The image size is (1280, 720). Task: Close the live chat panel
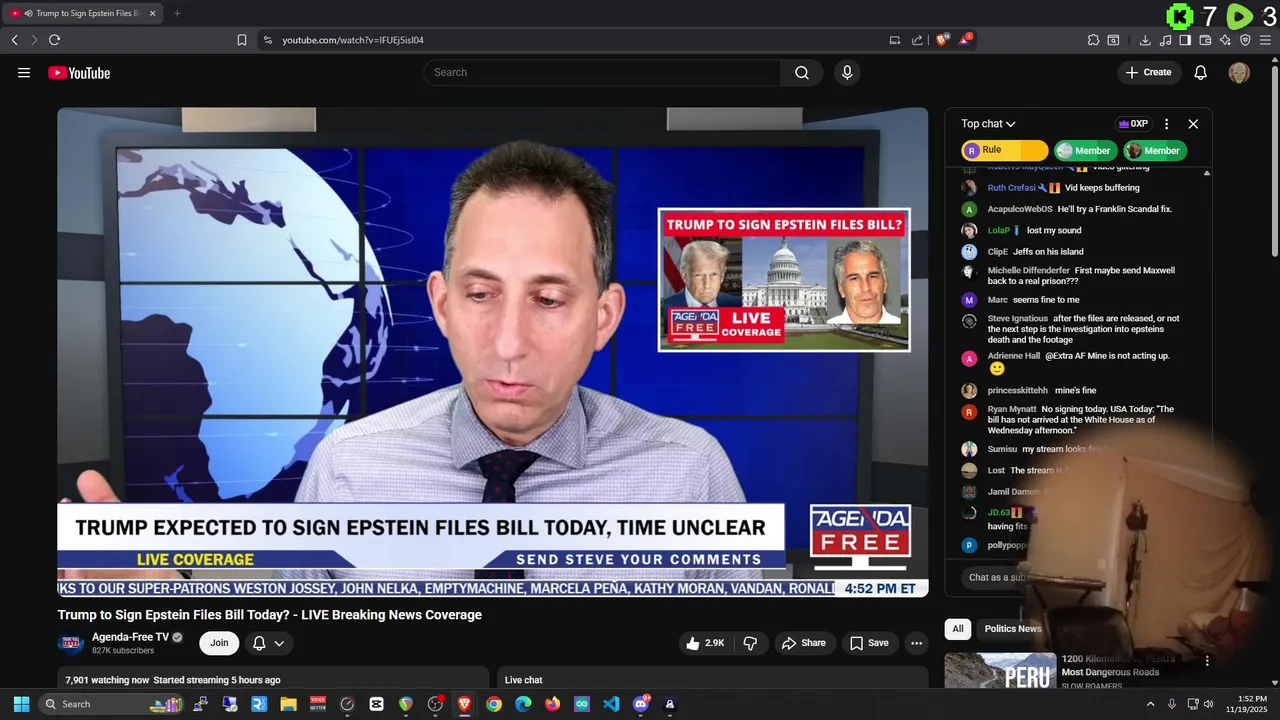1193,124
